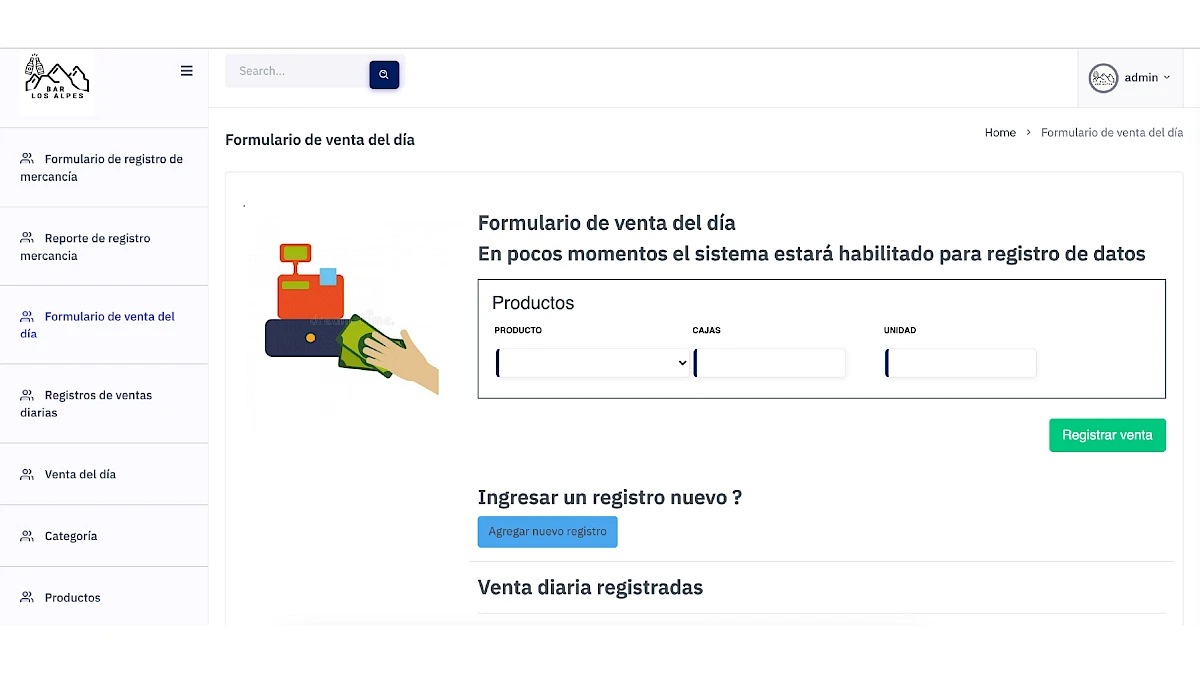Viewport: 1200px width, 673px height.
Task: Follow the Home breadcrumb link
Action: click(x=1000, y=132)
